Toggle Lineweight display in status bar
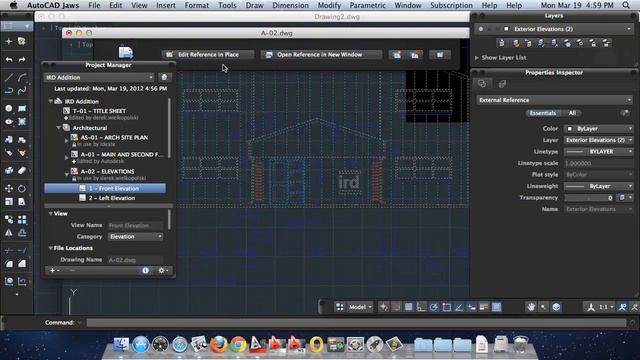 point(484,307)
